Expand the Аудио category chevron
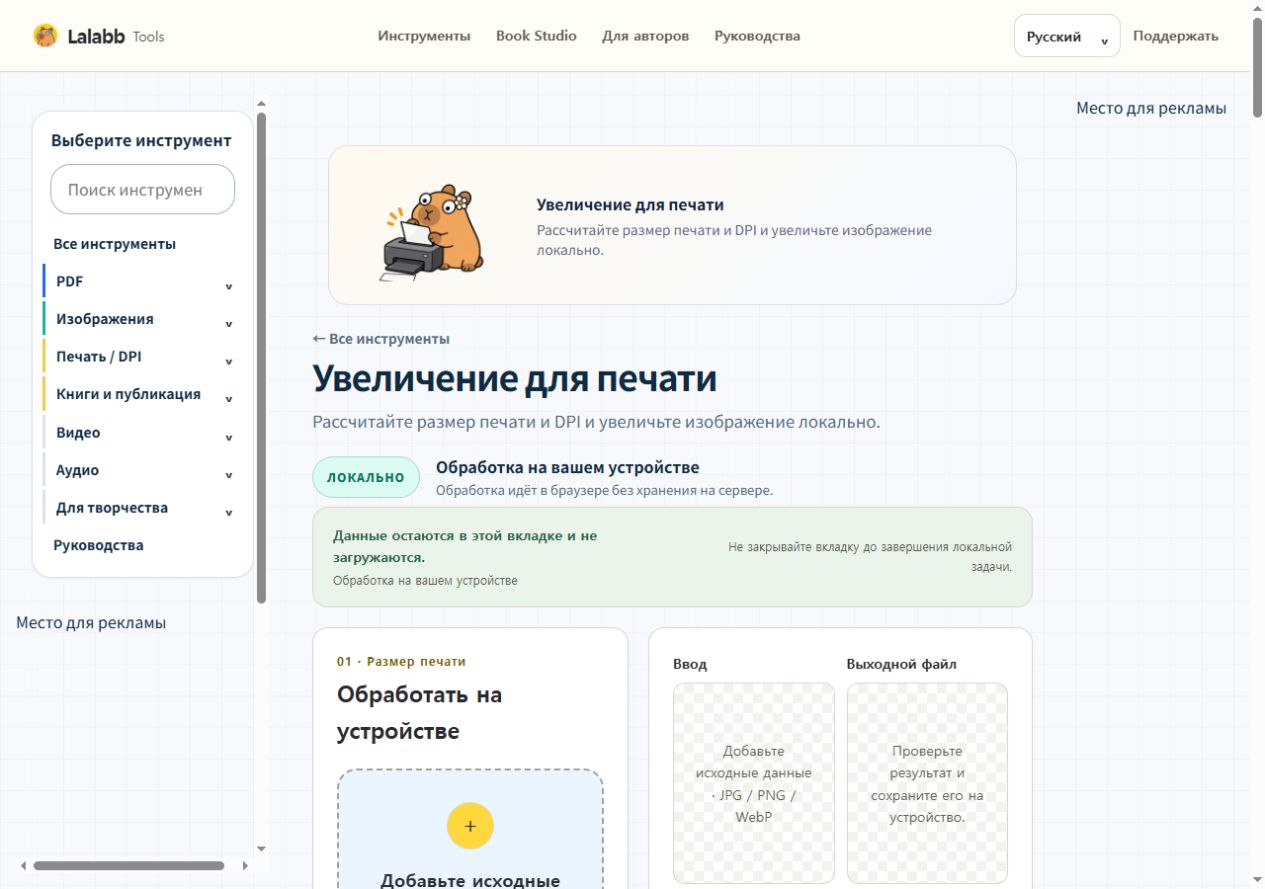The height and width of the screenshot is (889, 1265). click(228, 475)
